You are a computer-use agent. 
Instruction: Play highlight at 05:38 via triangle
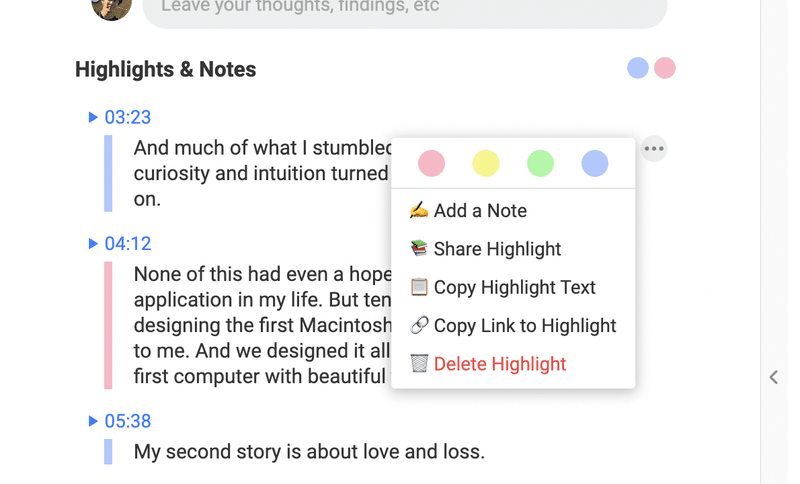click(93, 421)
